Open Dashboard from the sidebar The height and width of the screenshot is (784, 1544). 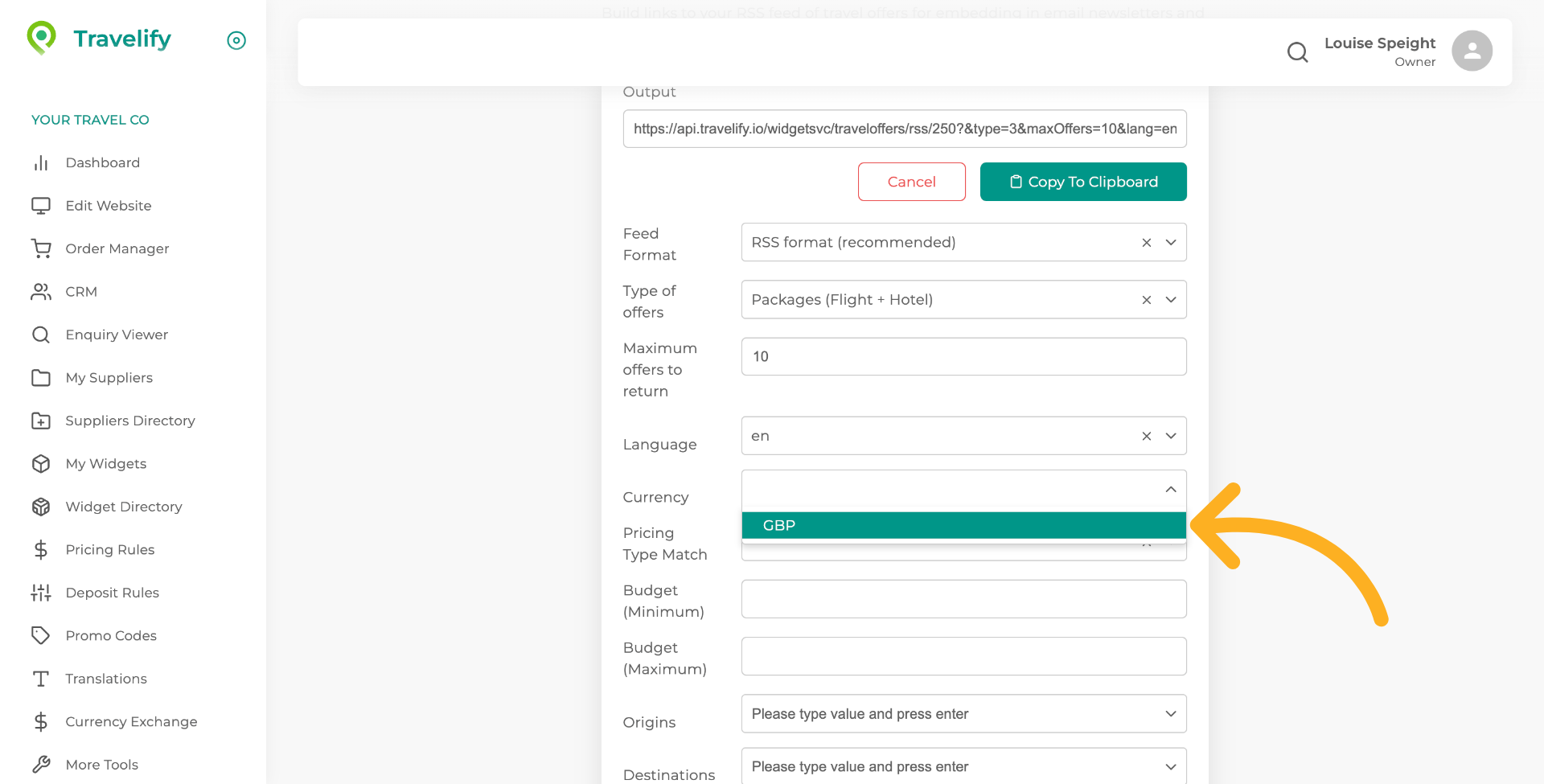[102, 162]
